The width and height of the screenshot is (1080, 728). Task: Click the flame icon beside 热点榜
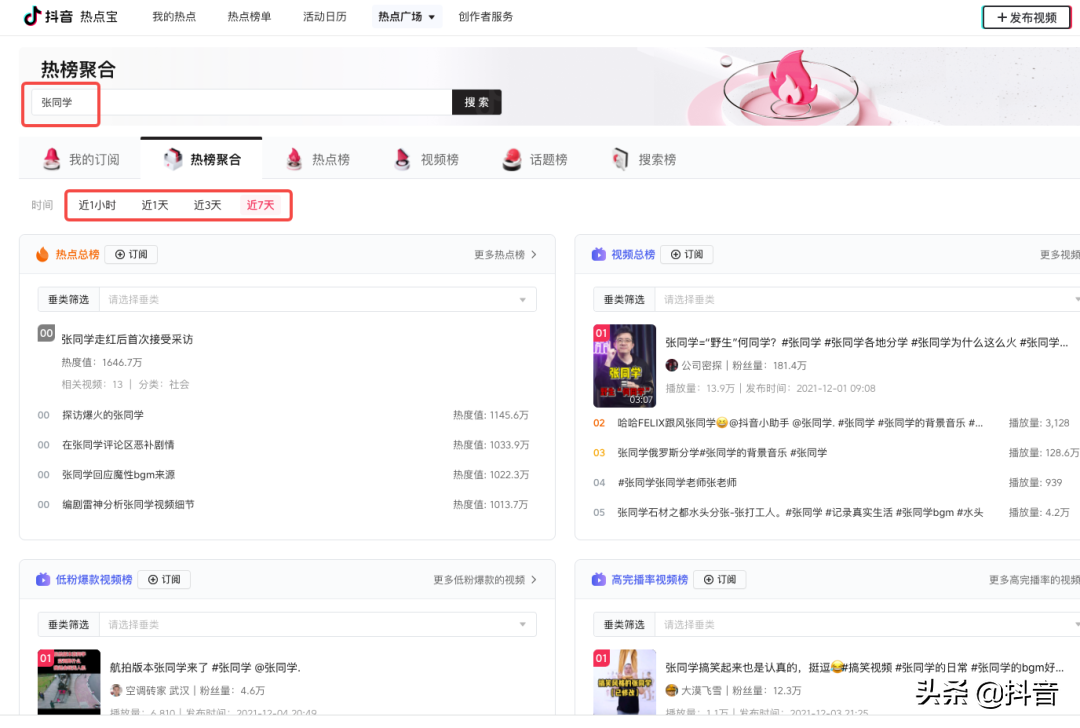pyautogui.click(x=294, y=159)
